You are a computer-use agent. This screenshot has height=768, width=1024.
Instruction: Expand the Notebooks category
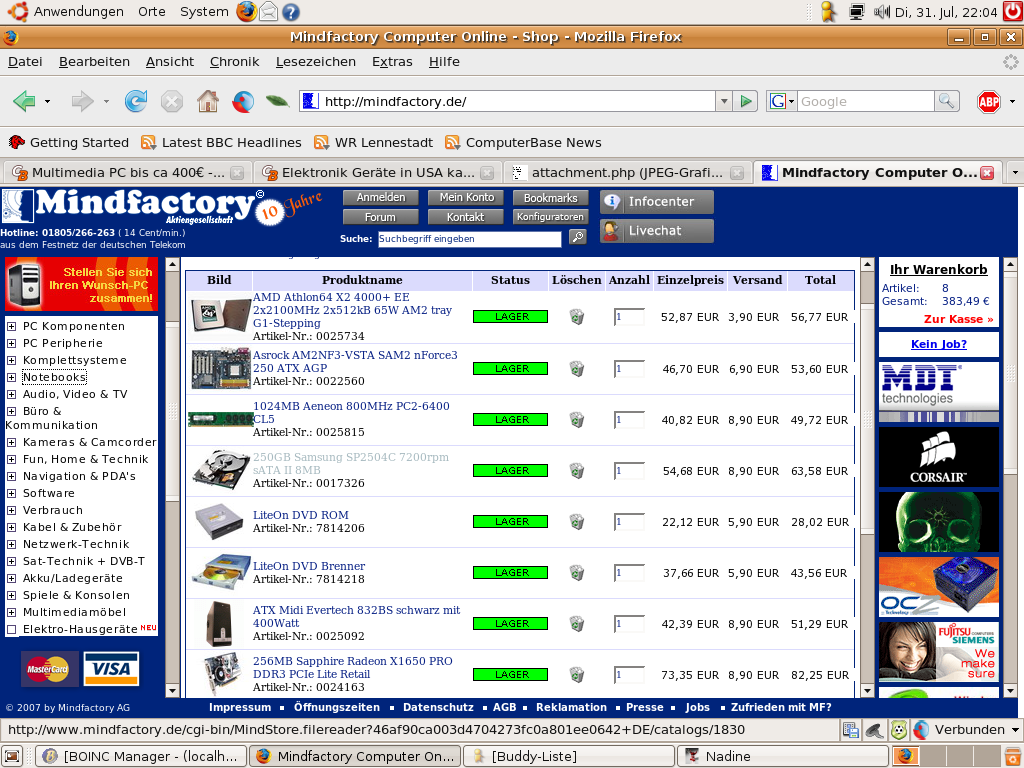coord(11,377)
